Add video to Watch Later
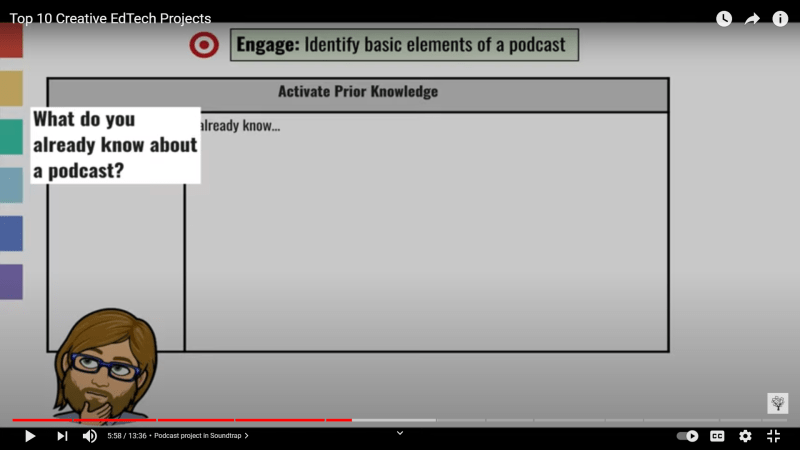This screenshot has height=450, width=800. pos(724,19)
